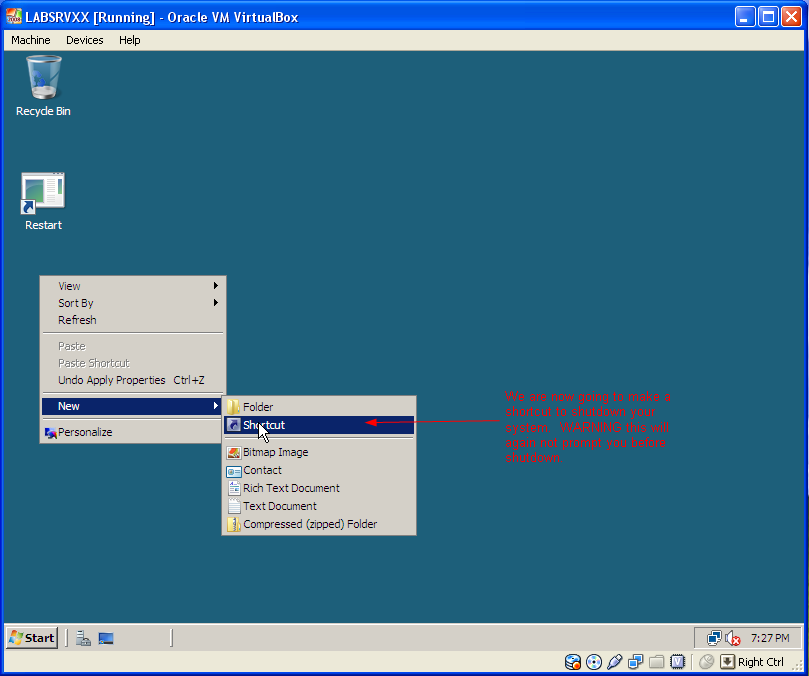The width and height of the screenshot is (809, 676).
Task: Click the VirtualBox shared folders status icon
Action: click(656, 662)
